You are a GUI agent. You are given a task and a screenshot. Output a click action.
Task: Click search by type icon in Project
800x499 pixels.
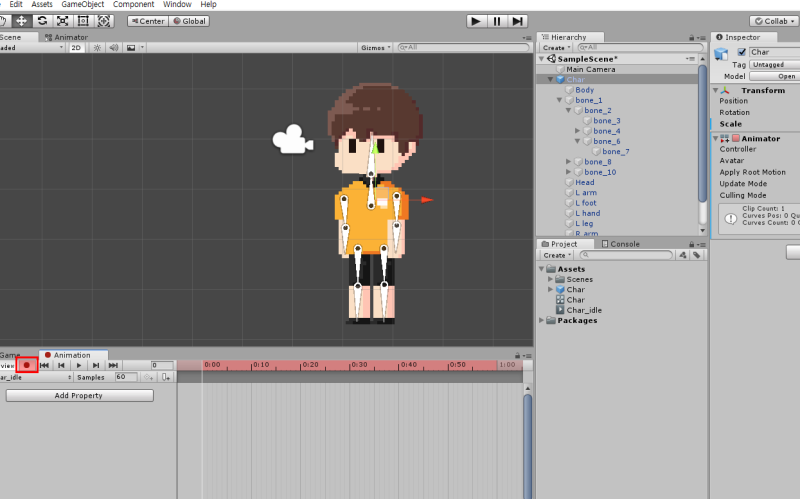pos(683,255)
